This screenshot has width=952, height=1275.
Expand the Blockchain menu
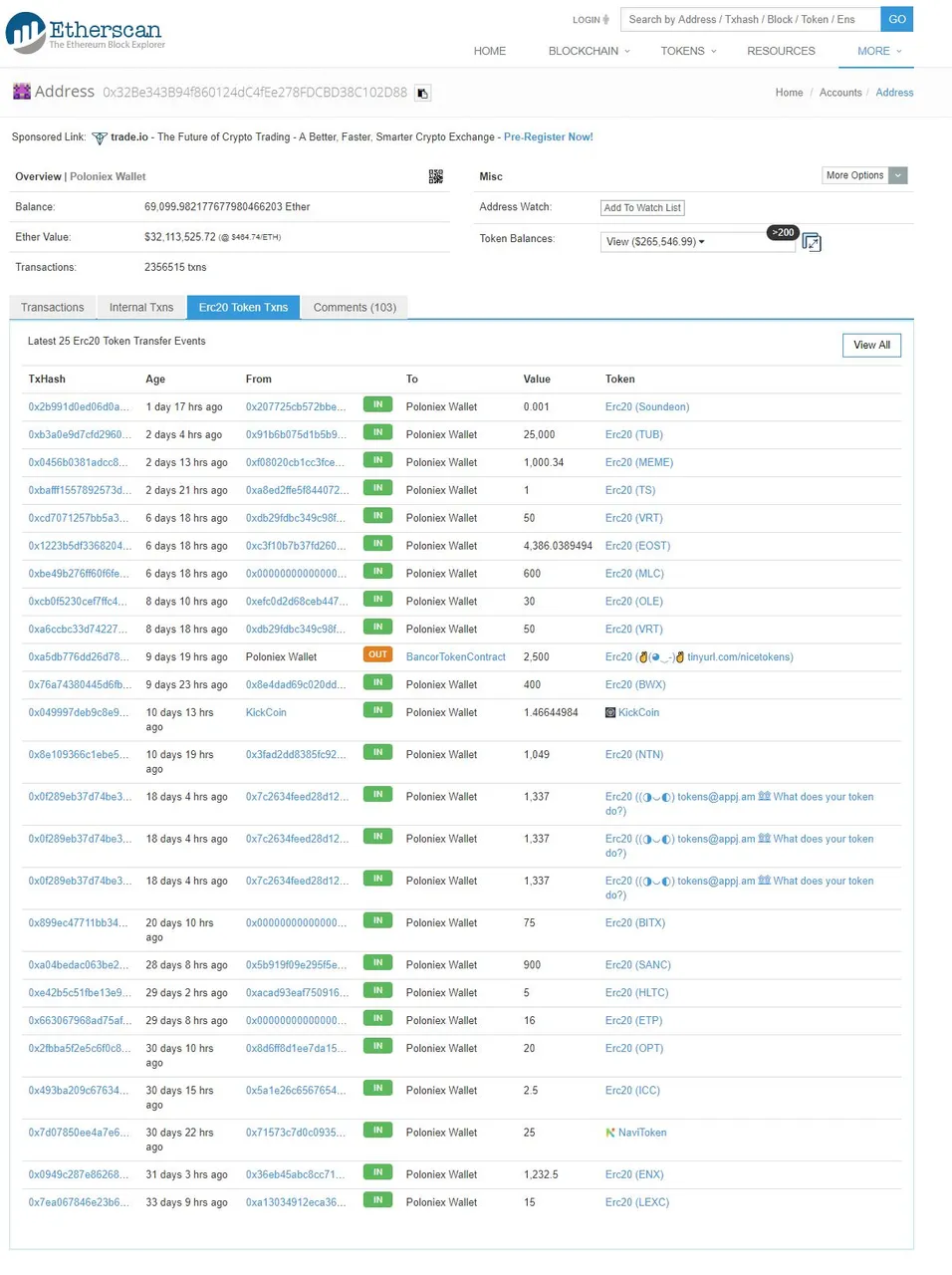click(x=589, y=51)
